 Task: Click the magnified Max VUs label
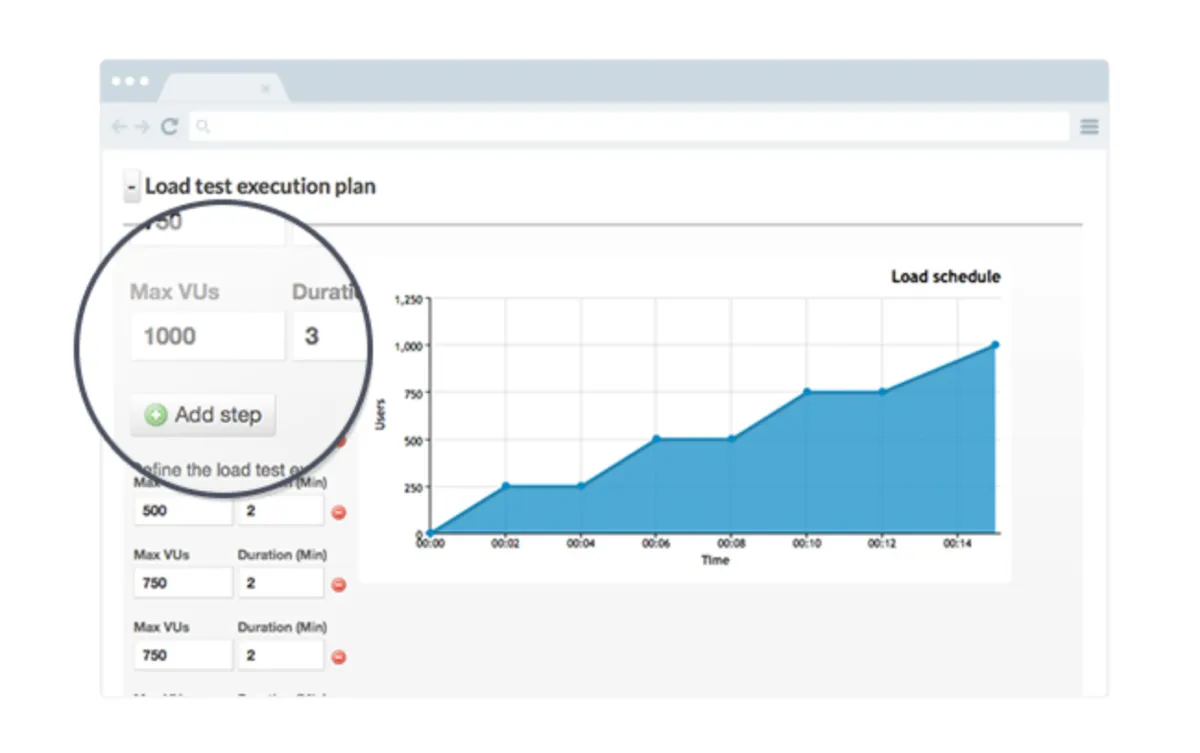[175, 293]
